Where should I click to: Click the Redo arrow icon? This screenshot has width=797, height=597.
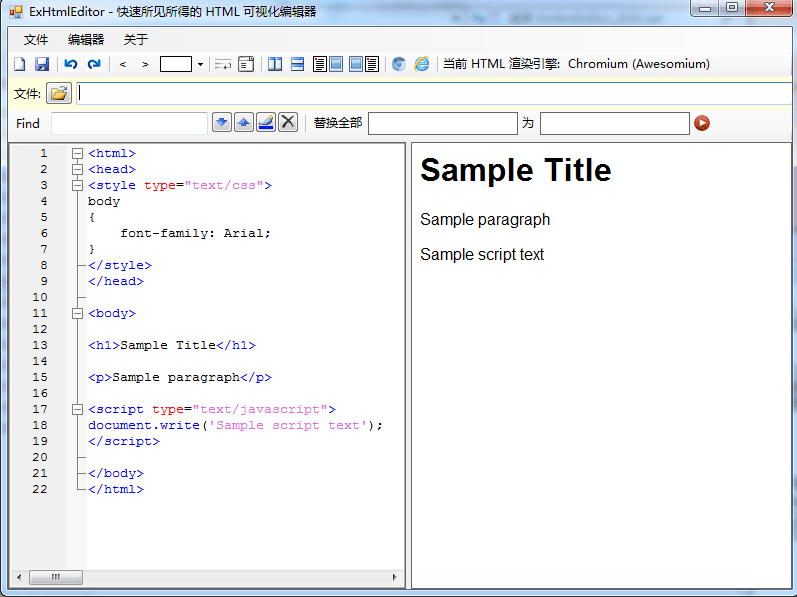pos(94,64)
